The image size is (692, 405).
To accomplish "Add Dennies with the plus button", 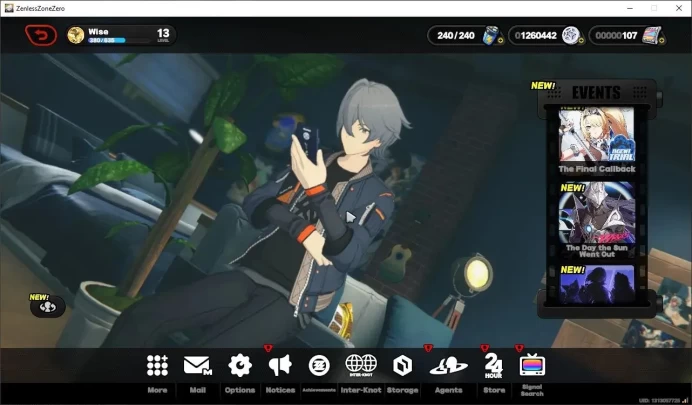I will [x=581, y=41].
